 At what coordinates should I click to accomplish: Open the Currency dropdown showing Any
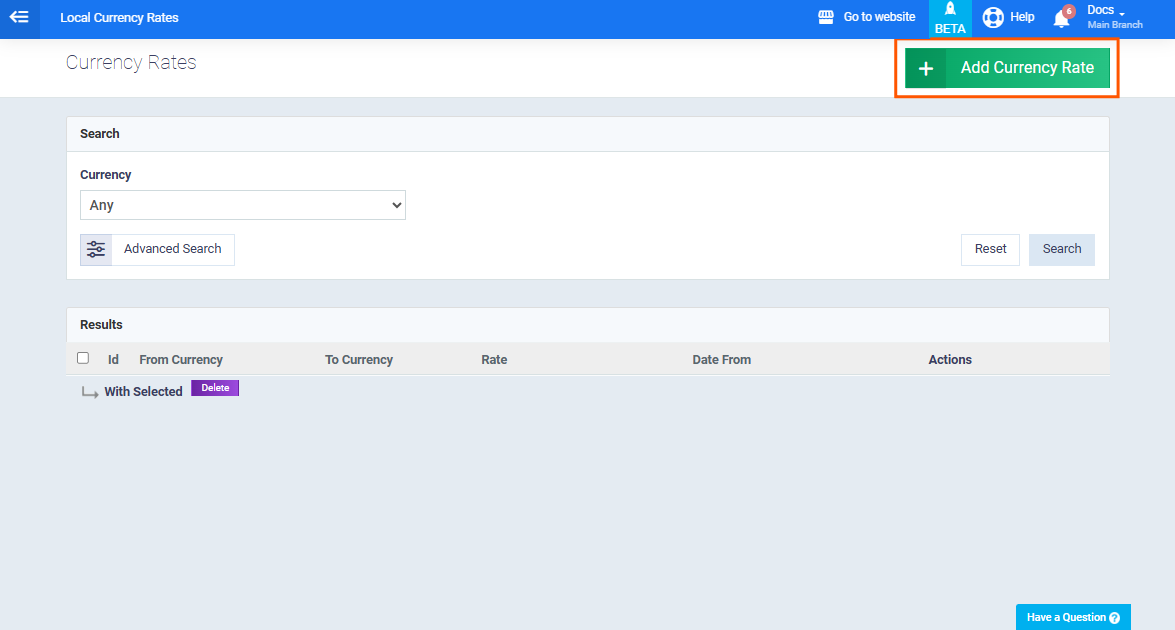point(243,205)
